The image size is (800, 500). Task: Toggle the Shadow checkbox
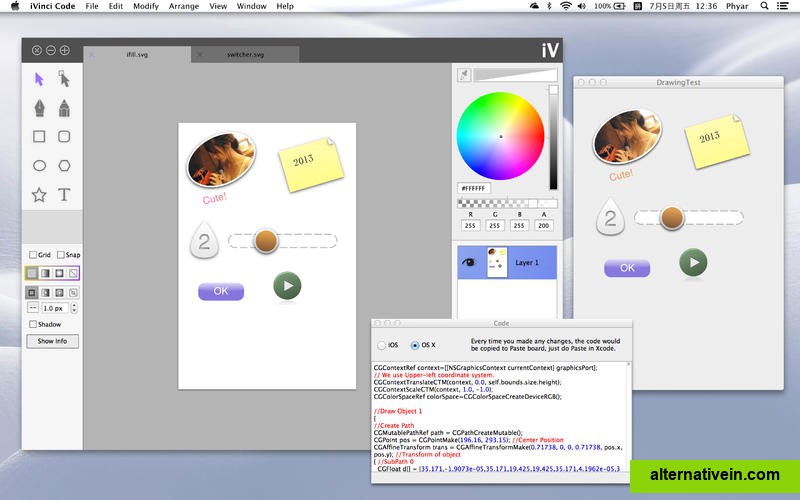tap(33, 324)
